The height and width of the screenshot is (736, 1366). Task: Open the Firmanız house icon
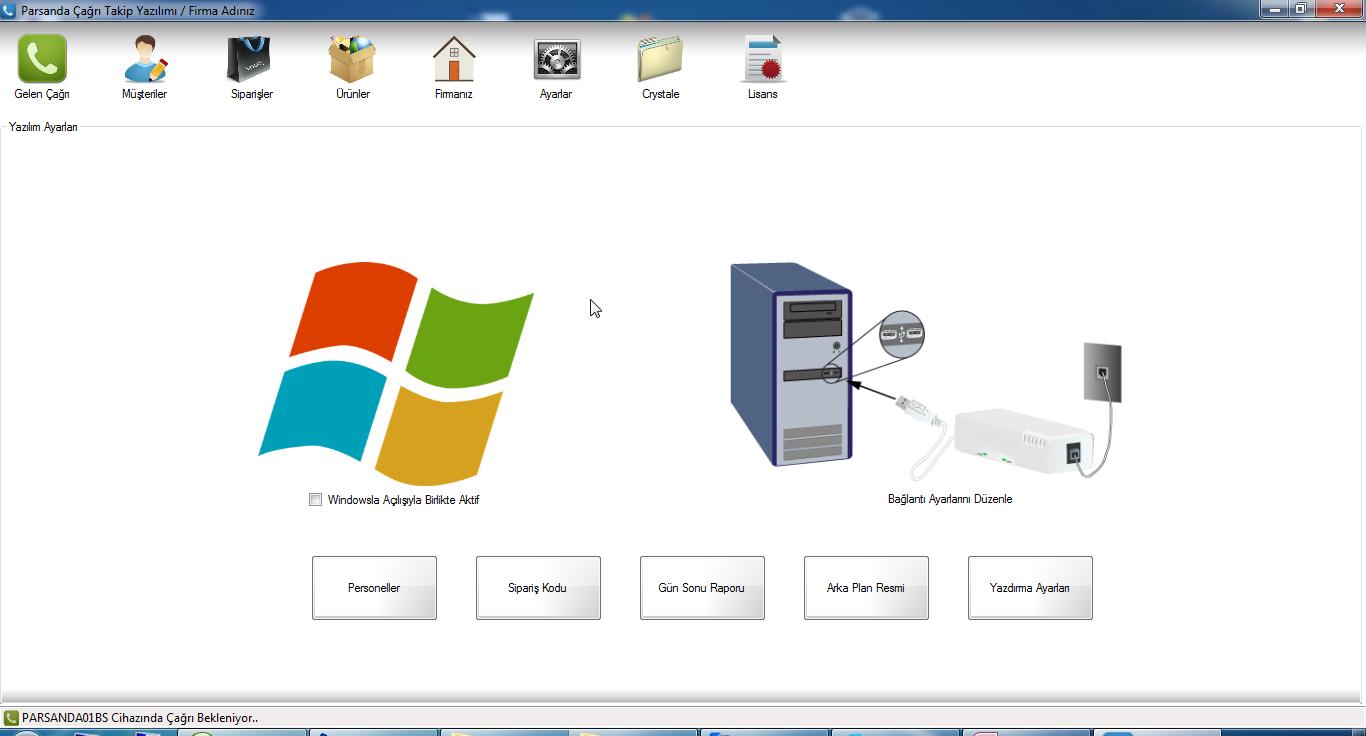click(454, 59)
